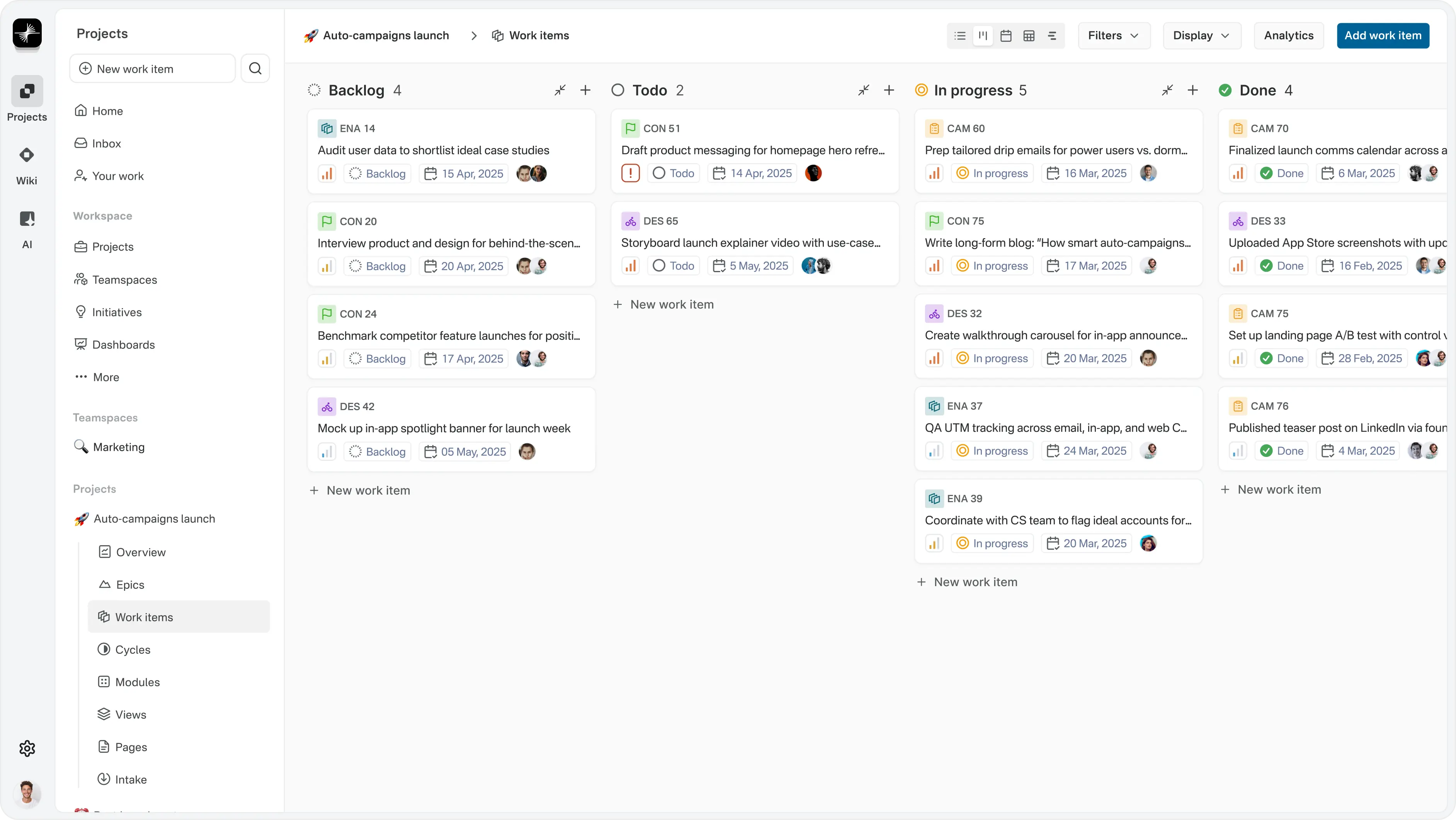Open the Inbox menu item
Viewport: 1456px width, 820px height.
click(x=106, y=143)
